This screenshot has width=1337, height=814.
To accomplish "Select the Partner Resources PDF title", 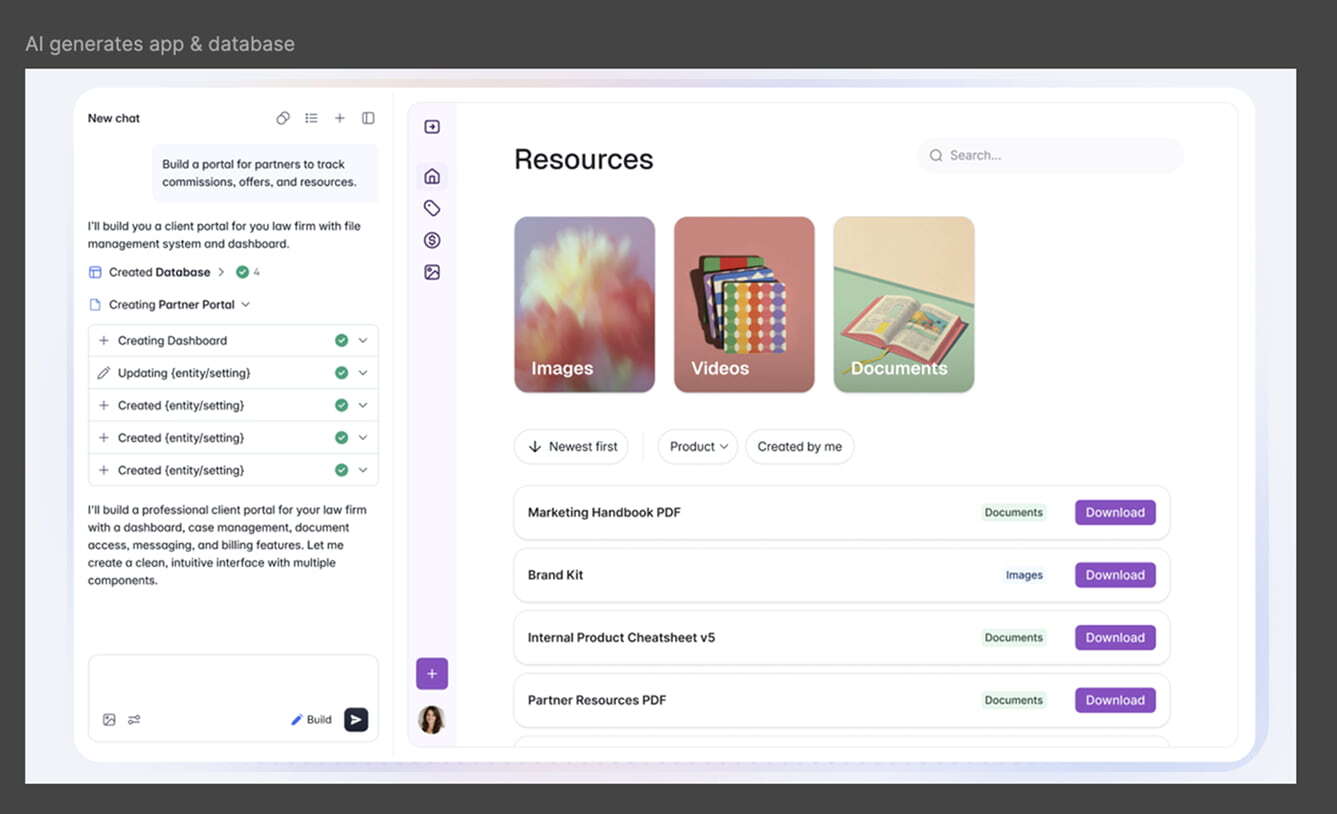I will point(597,700).
